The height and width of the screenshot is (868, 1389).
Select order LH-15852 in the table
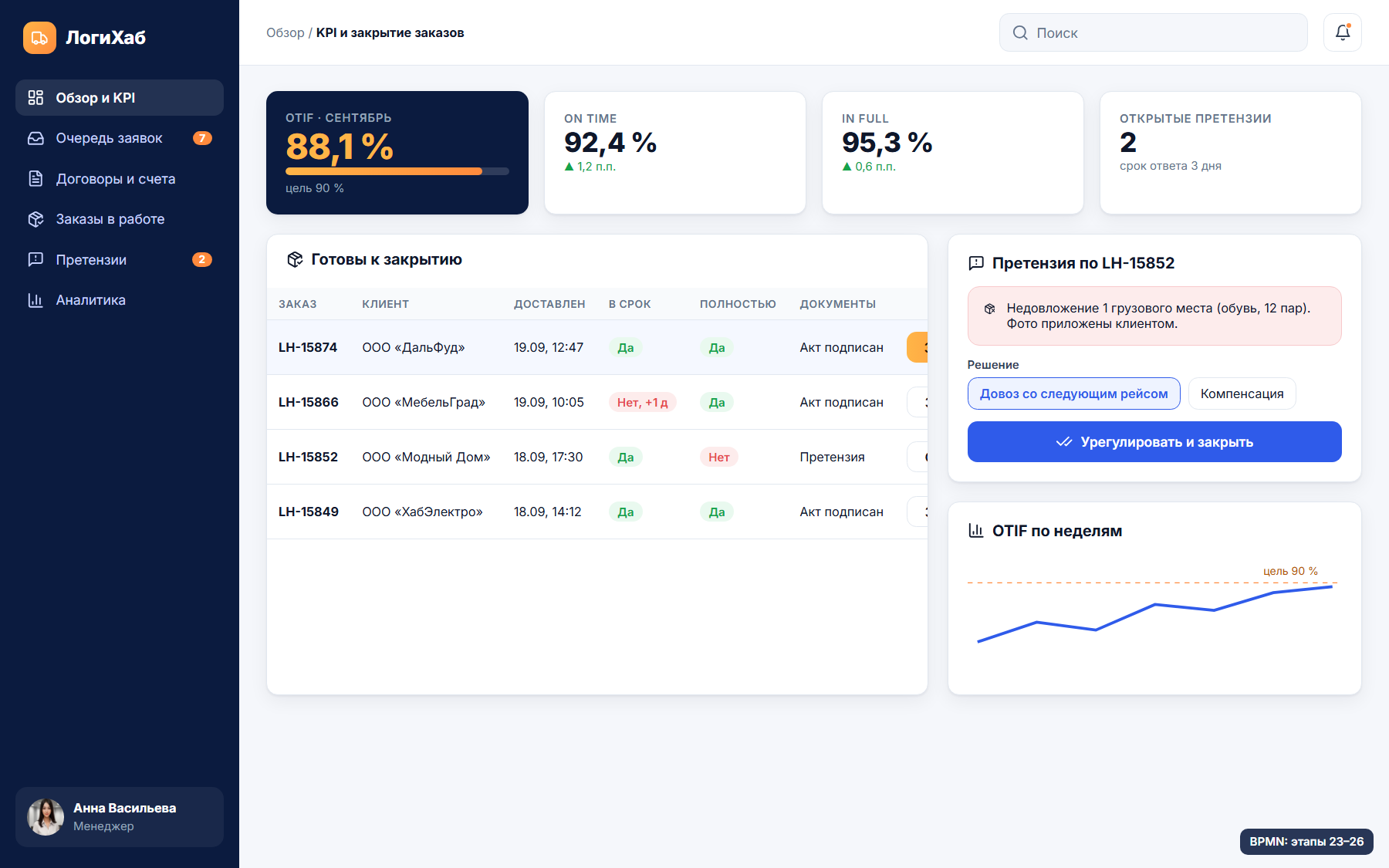tap(597, 457)
